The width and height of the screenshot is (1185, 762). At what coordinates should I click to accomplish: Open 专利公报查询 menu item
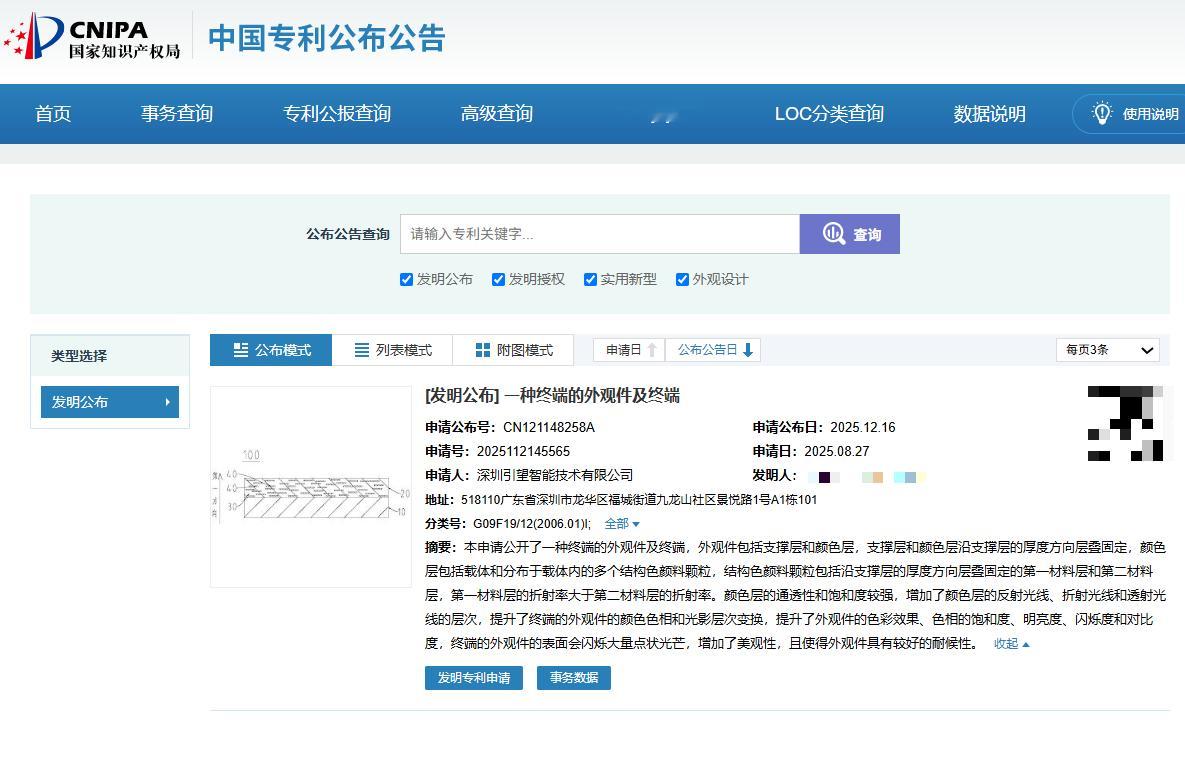[x=337, y=114]
